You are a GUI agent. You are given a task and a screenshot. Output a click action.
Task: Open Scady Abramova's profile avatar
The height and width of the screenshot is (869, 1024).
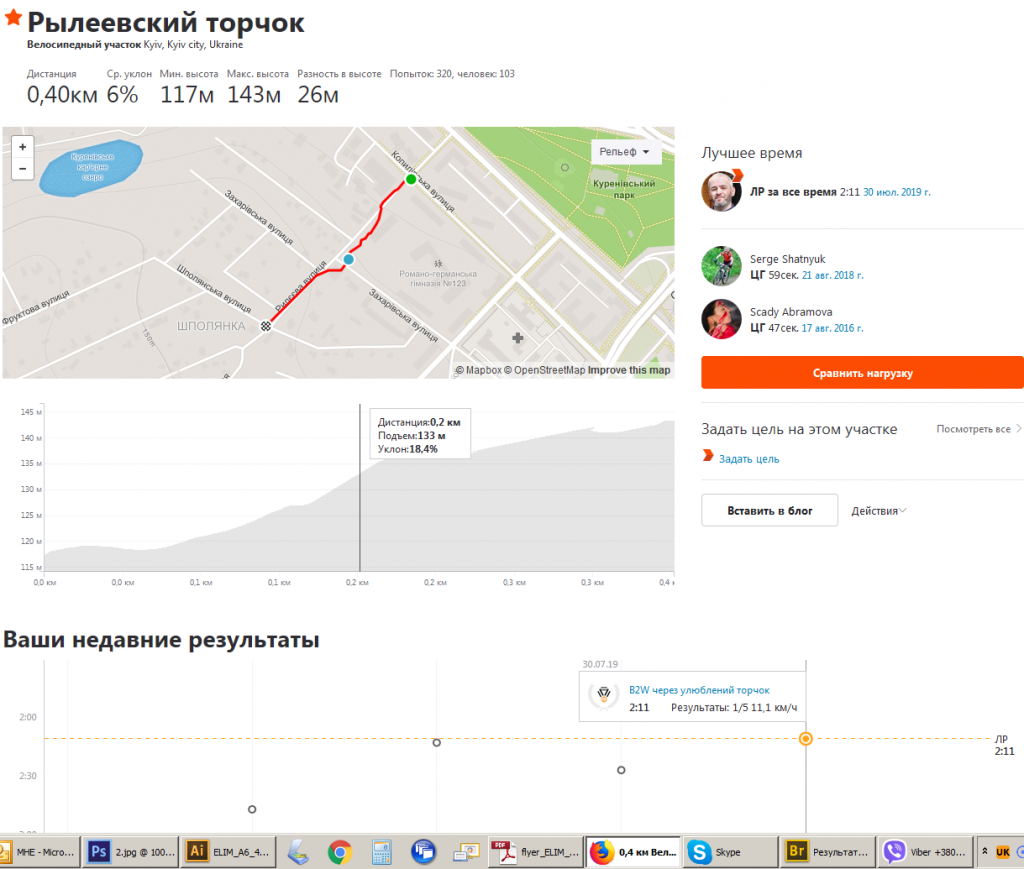tap(721, 319)
